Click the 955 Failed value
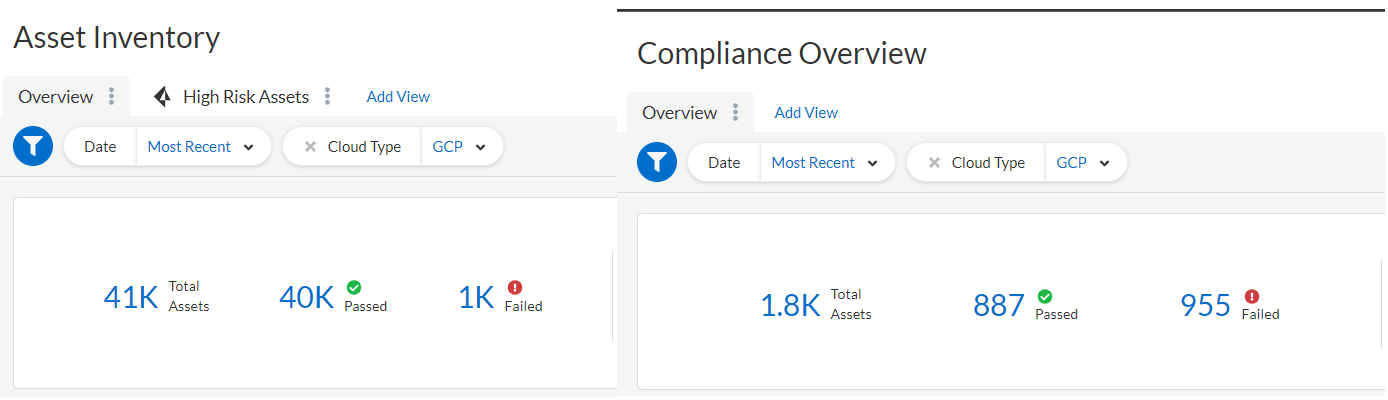The image size is (1388, 400). click(x=1205, y=305)
